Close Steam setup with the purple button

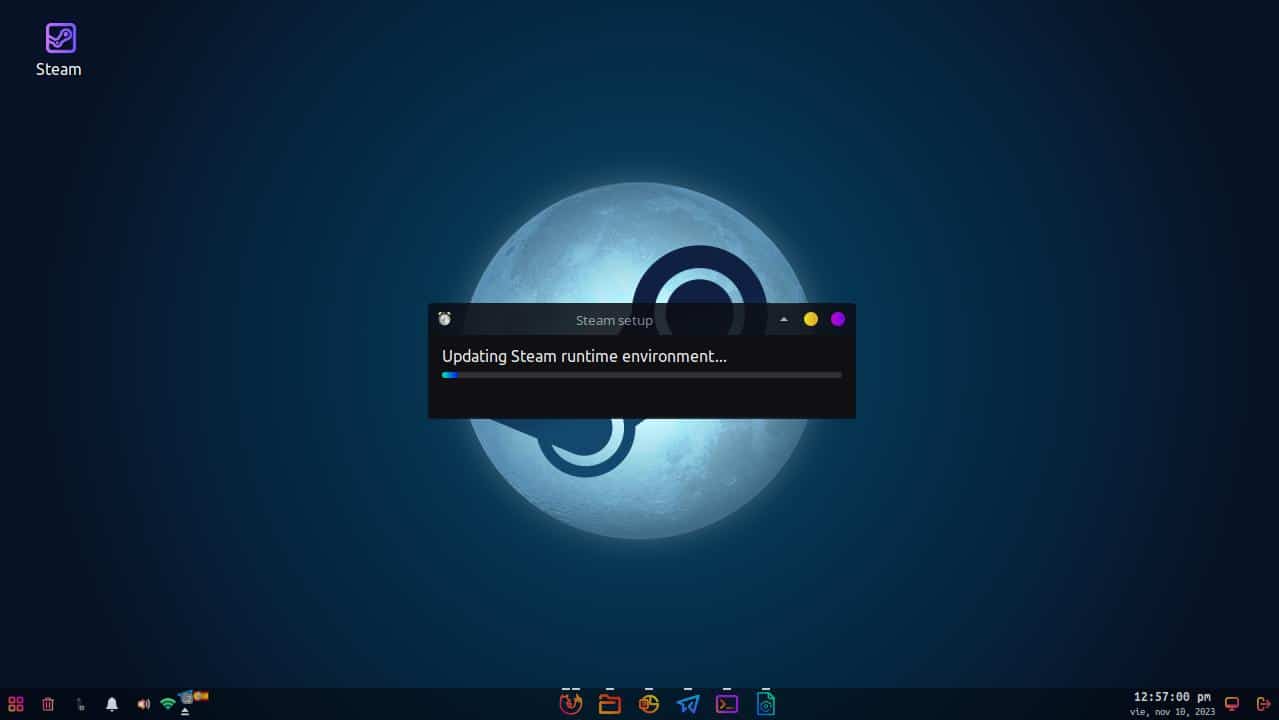click(x=838, y=319)
